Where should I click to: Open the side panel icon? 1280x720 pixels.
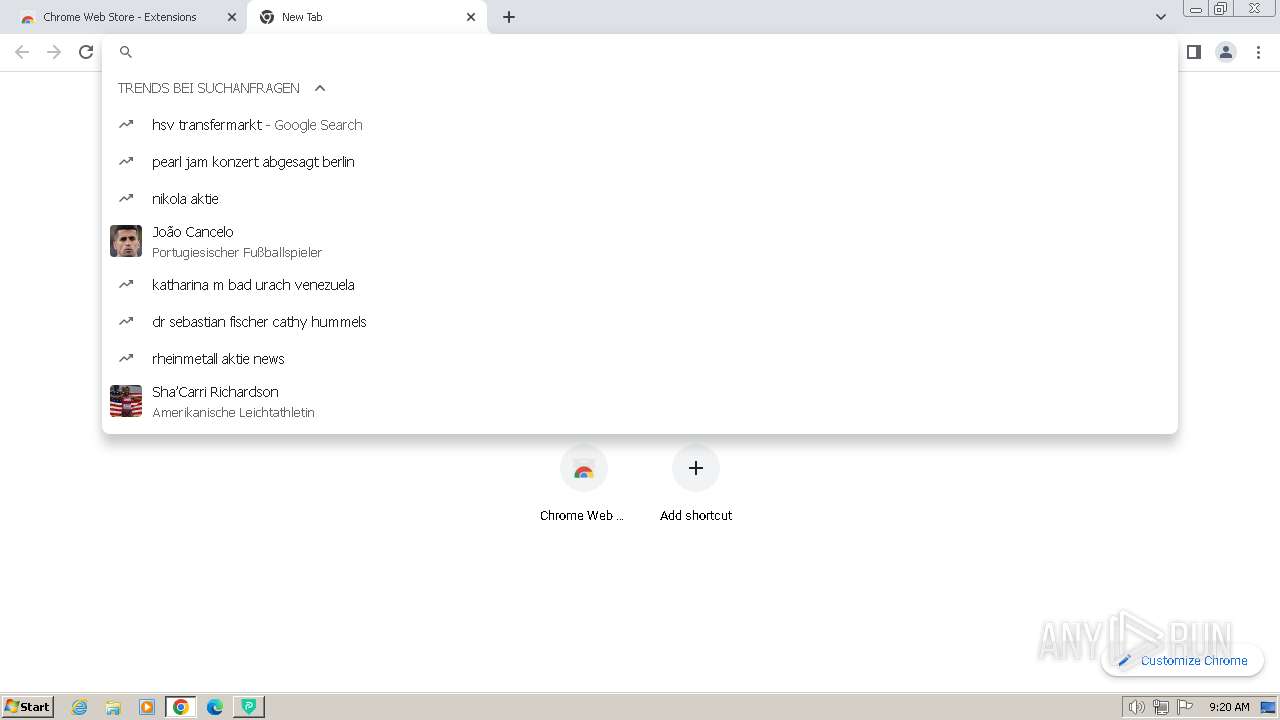tap(1193, 52)
